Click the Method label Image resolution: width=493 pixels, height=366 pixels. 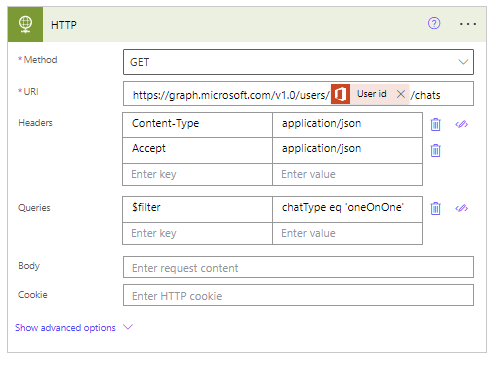pos(40,60)
